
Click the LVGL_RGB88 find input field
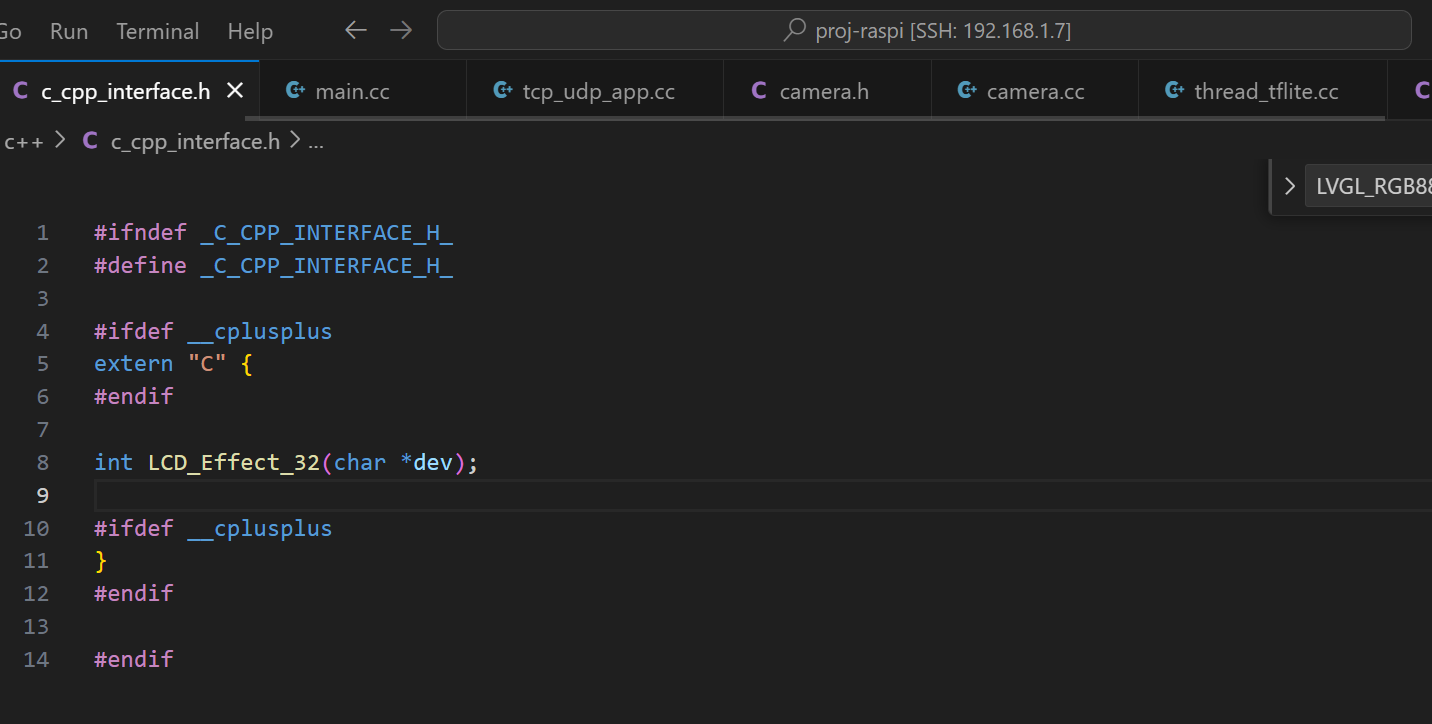pos(1369,186)
